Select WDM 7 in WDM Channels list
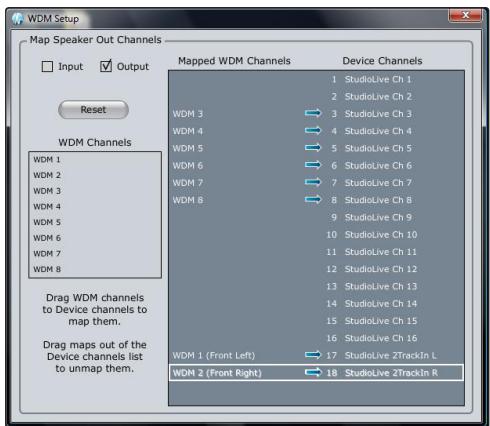Viewport: 490px width, 426px height. (95, 254)
